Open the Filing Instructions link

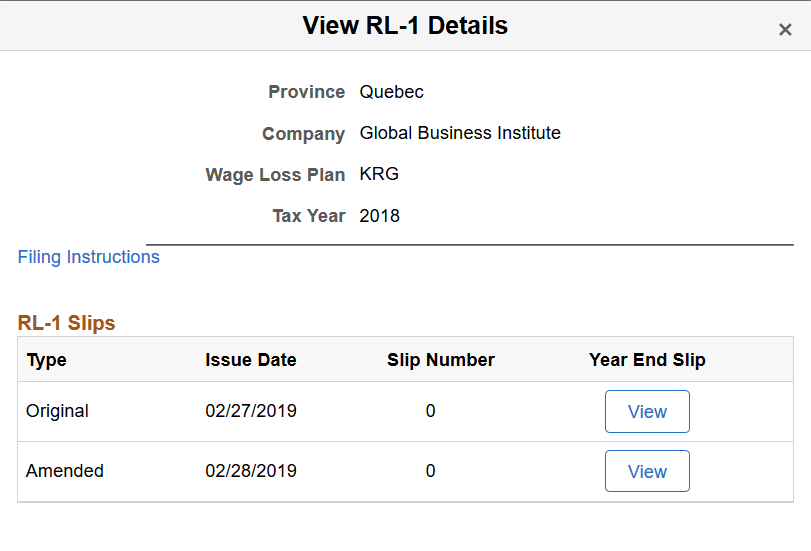click(x=89, y=257)
